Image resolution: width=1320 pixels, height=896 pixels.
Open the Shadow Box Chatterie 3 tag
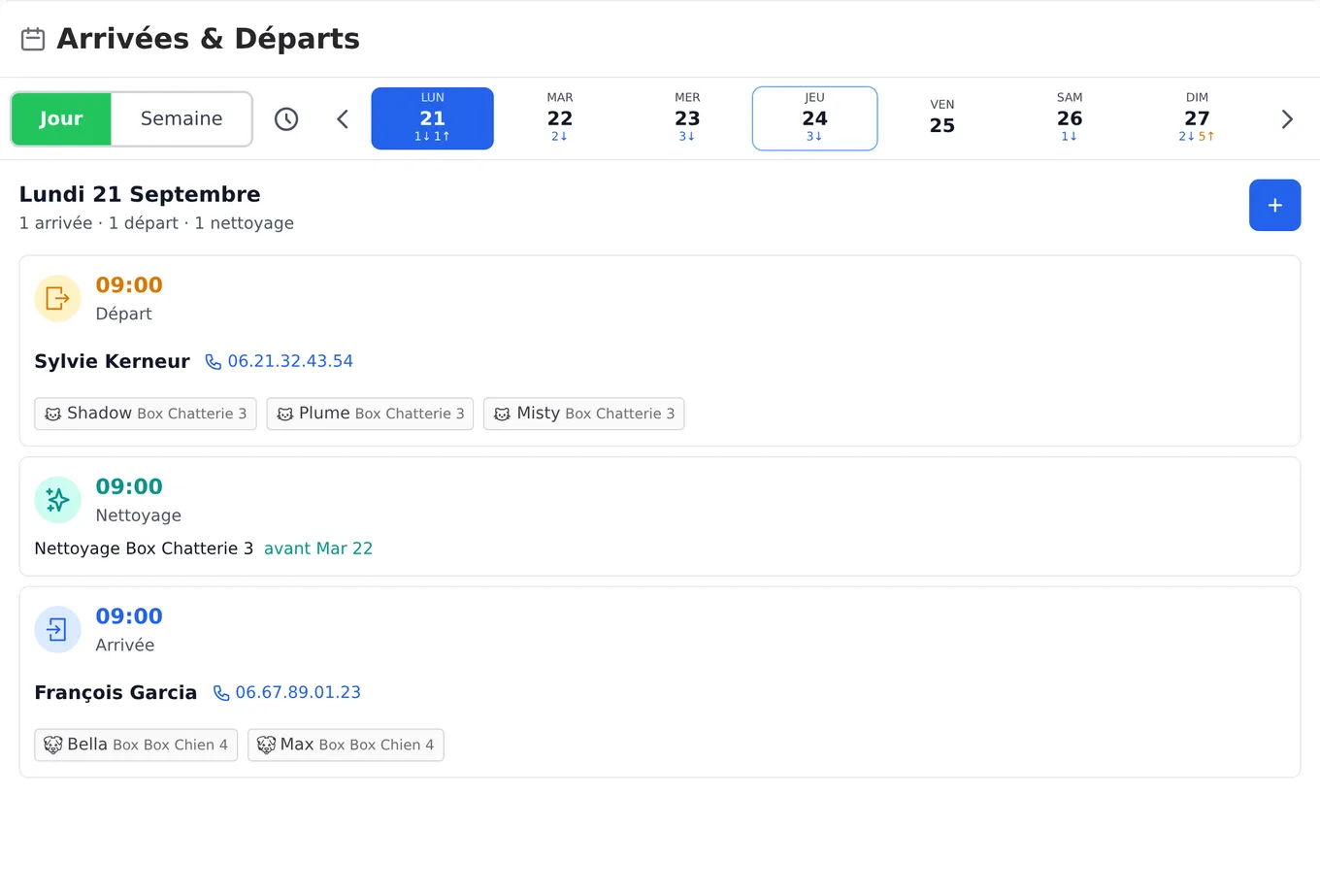[x=146, y=414]
